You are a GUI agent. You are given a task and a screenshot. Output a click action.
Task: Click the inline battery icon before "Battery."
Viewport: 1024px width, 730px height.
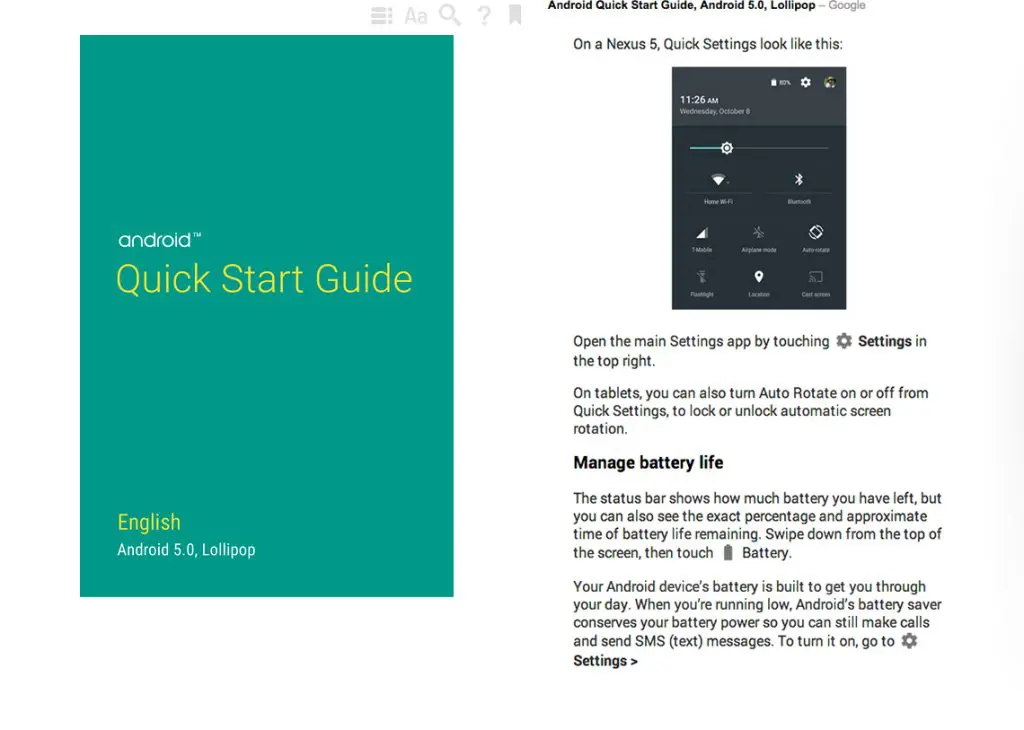click(x=728, y=552)
